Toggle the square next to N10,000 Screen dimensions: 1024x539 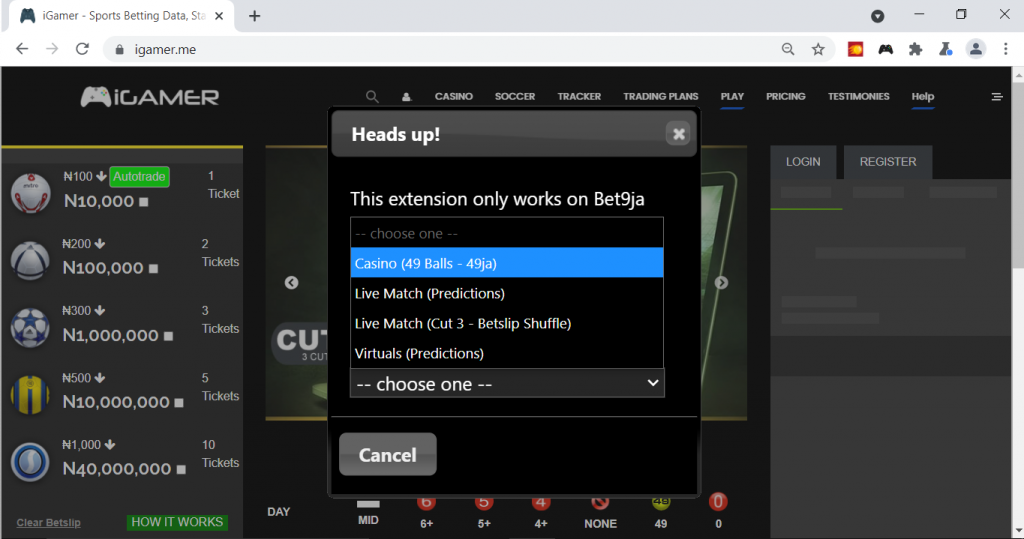click(x=144, y=202)
